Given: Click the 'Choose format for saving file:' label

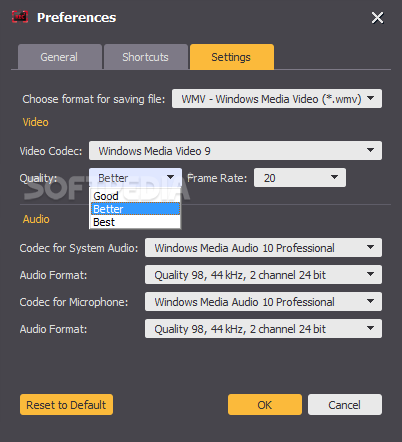Looking at the screenshot, I should [94, 99].
